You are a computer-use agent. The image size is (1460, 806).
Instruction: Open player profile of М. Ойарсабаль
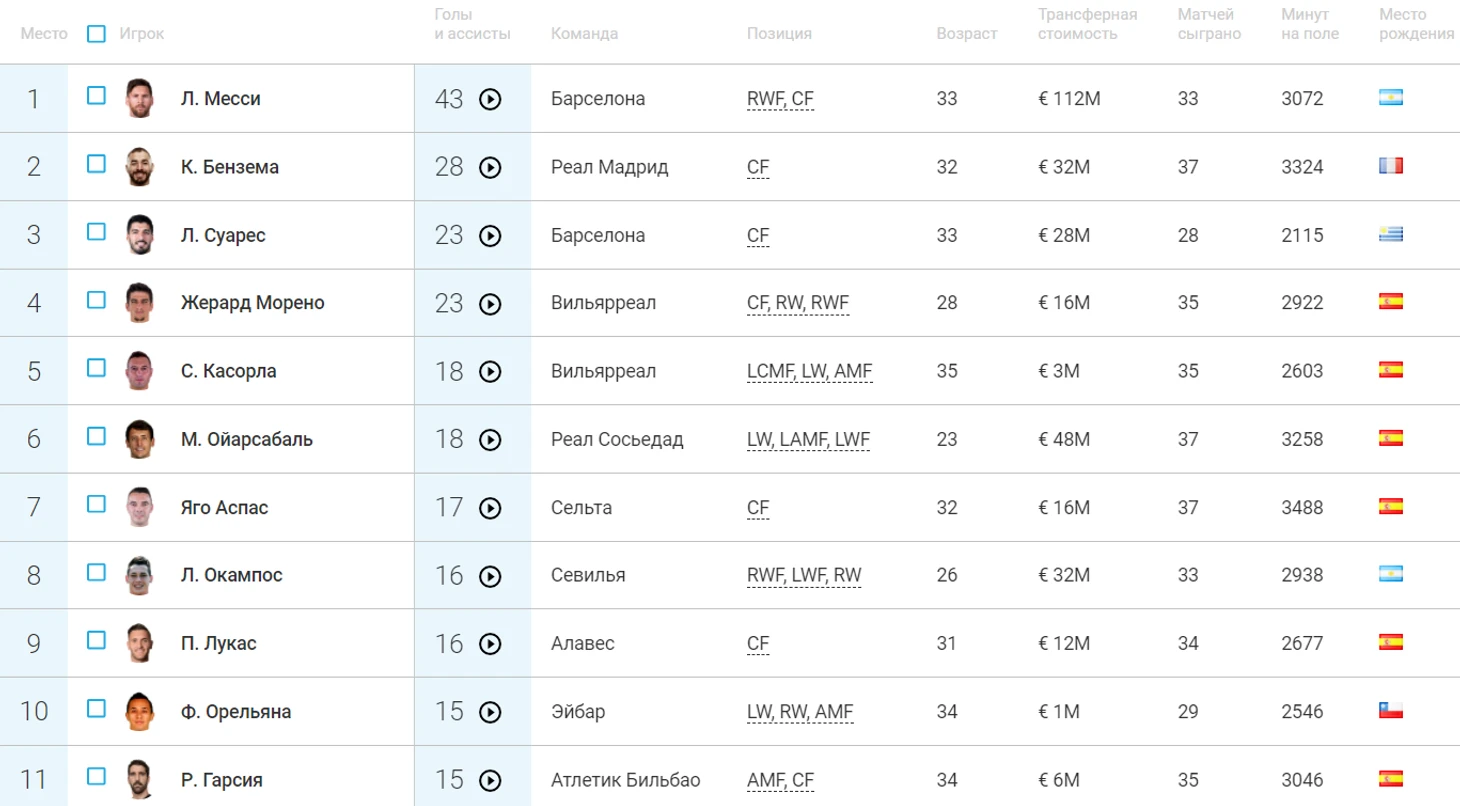click(x=247, y=439)
